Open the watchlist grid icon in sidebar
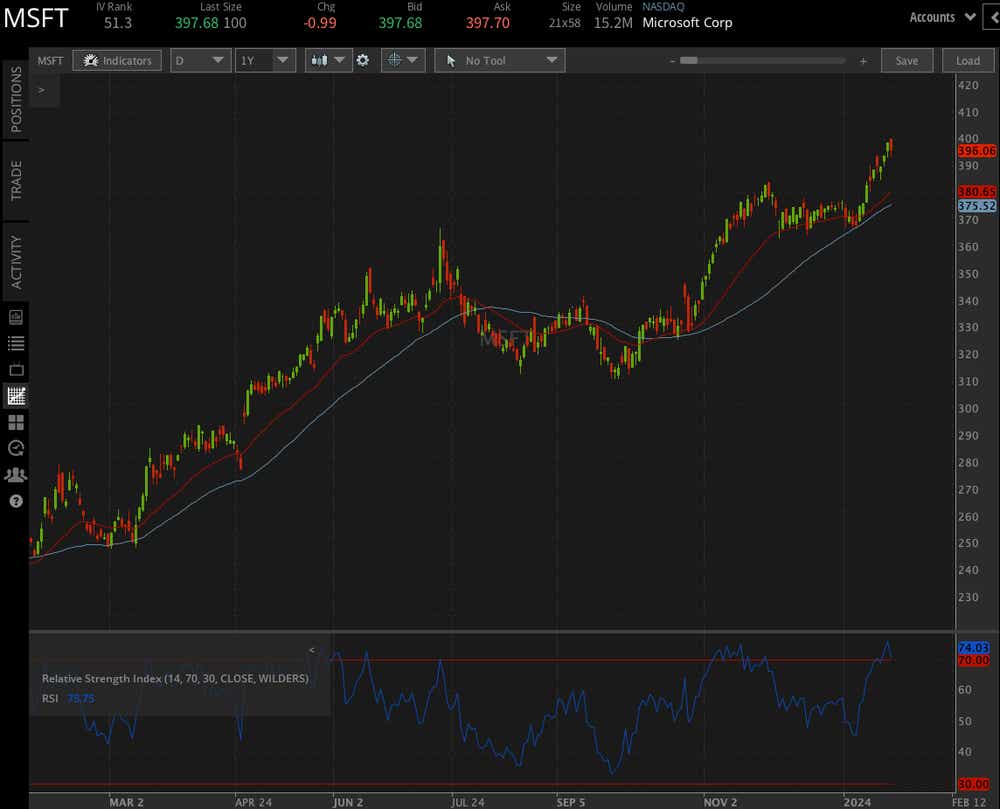Viewport: 1000px width, 809px height. [x=15, y=423]
